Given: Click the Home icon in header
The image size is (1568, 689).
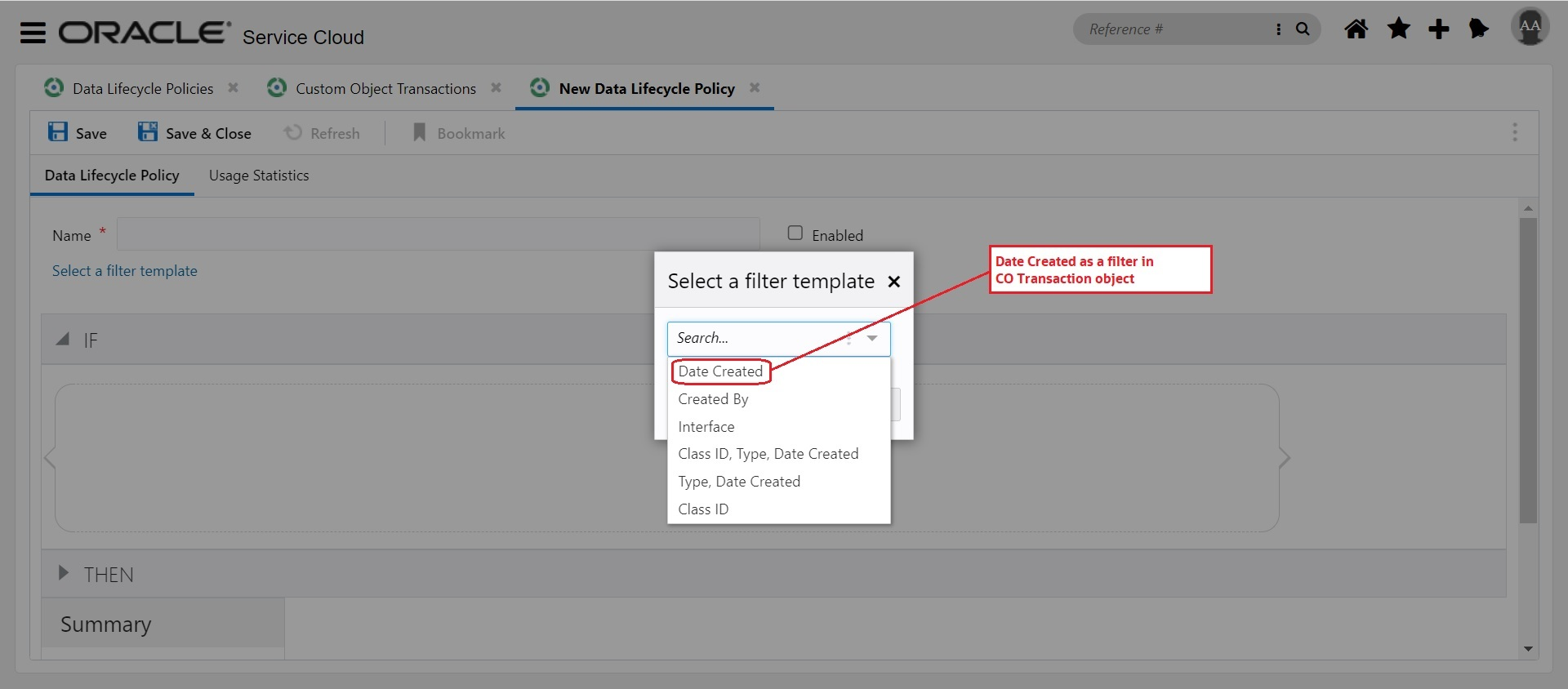Looking at the screenshot, I should click(1356, 29).
